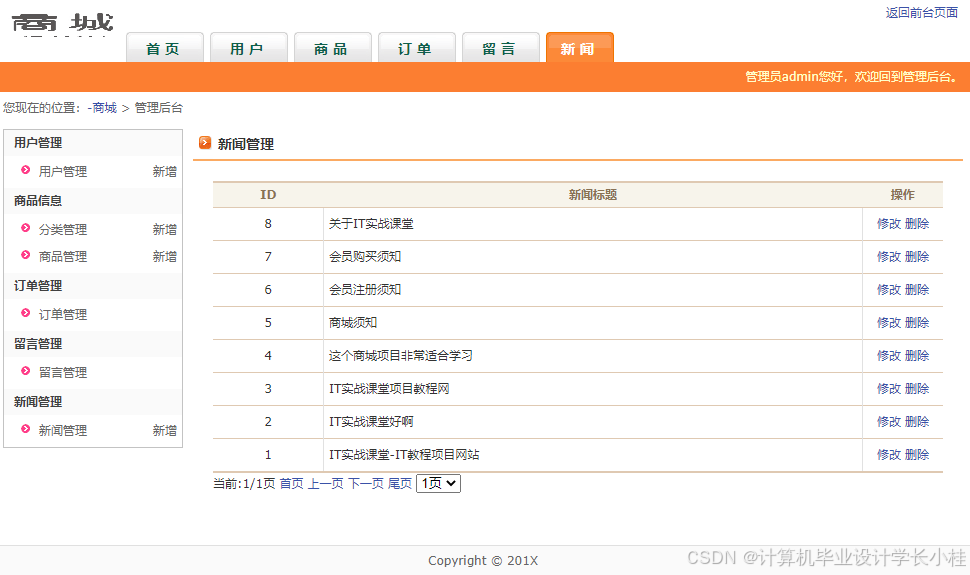Click 删除 for news 会员购买须知
Screen dimensions: 970x575
pos(917,256)
